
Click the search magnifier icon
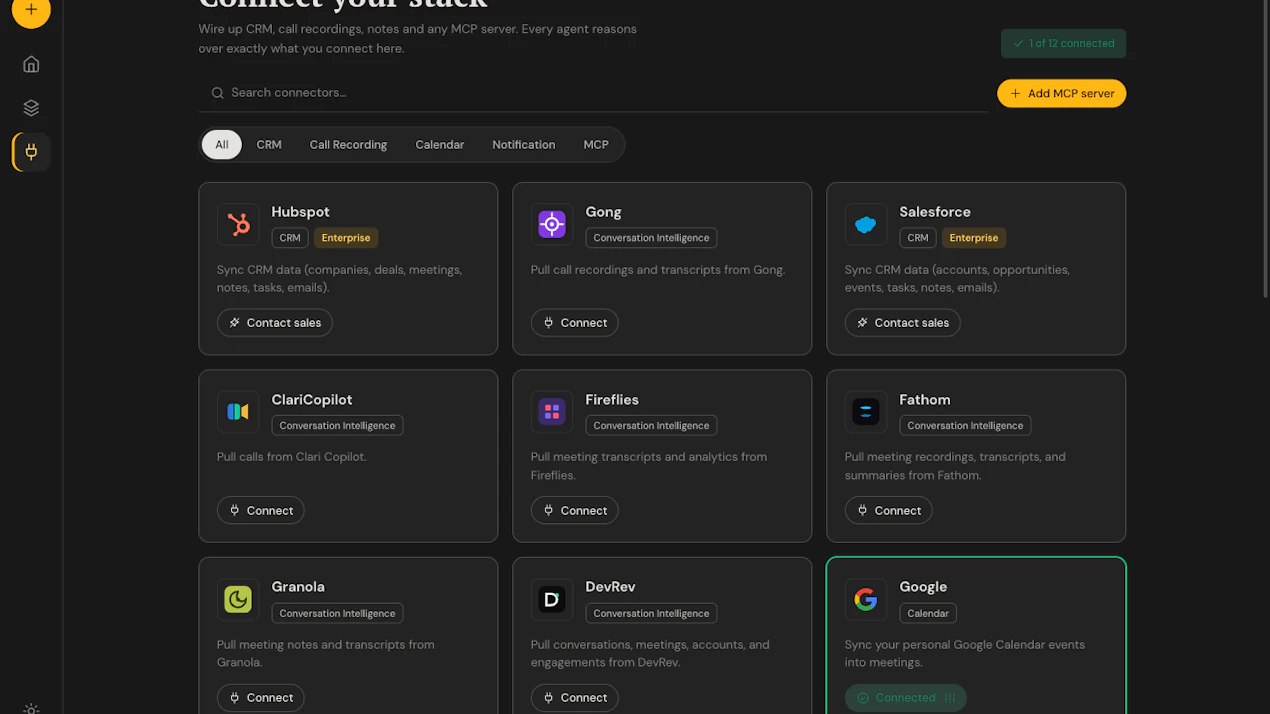point(217,93)
